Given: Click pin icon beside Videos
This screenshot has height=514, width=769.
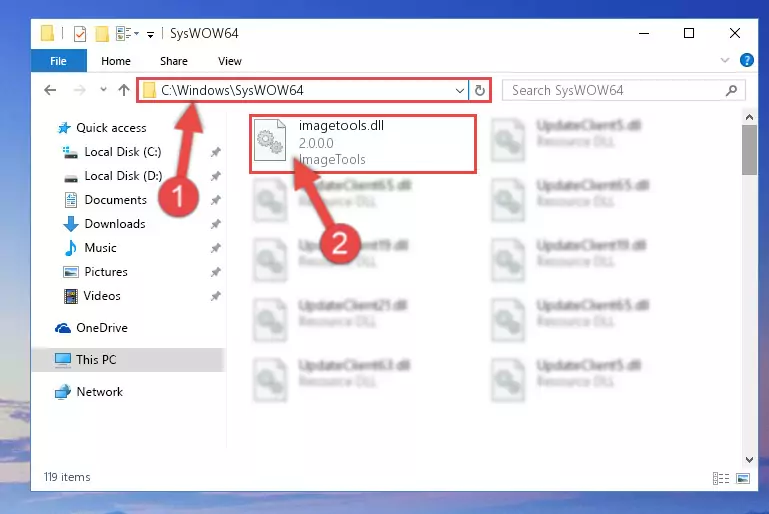Looking at the screenshot, I should (x=215, y=296).
